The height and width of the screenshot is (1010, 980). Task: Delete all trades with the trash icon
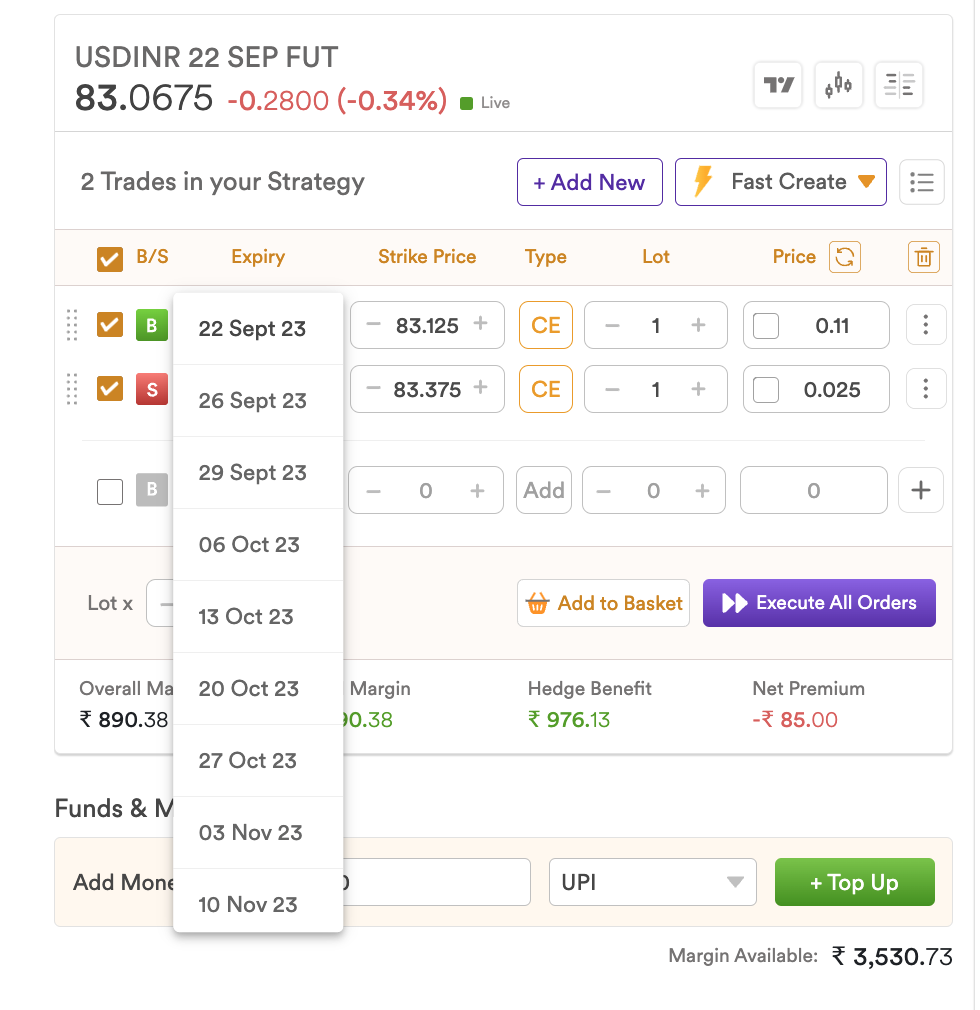point(923,257)
